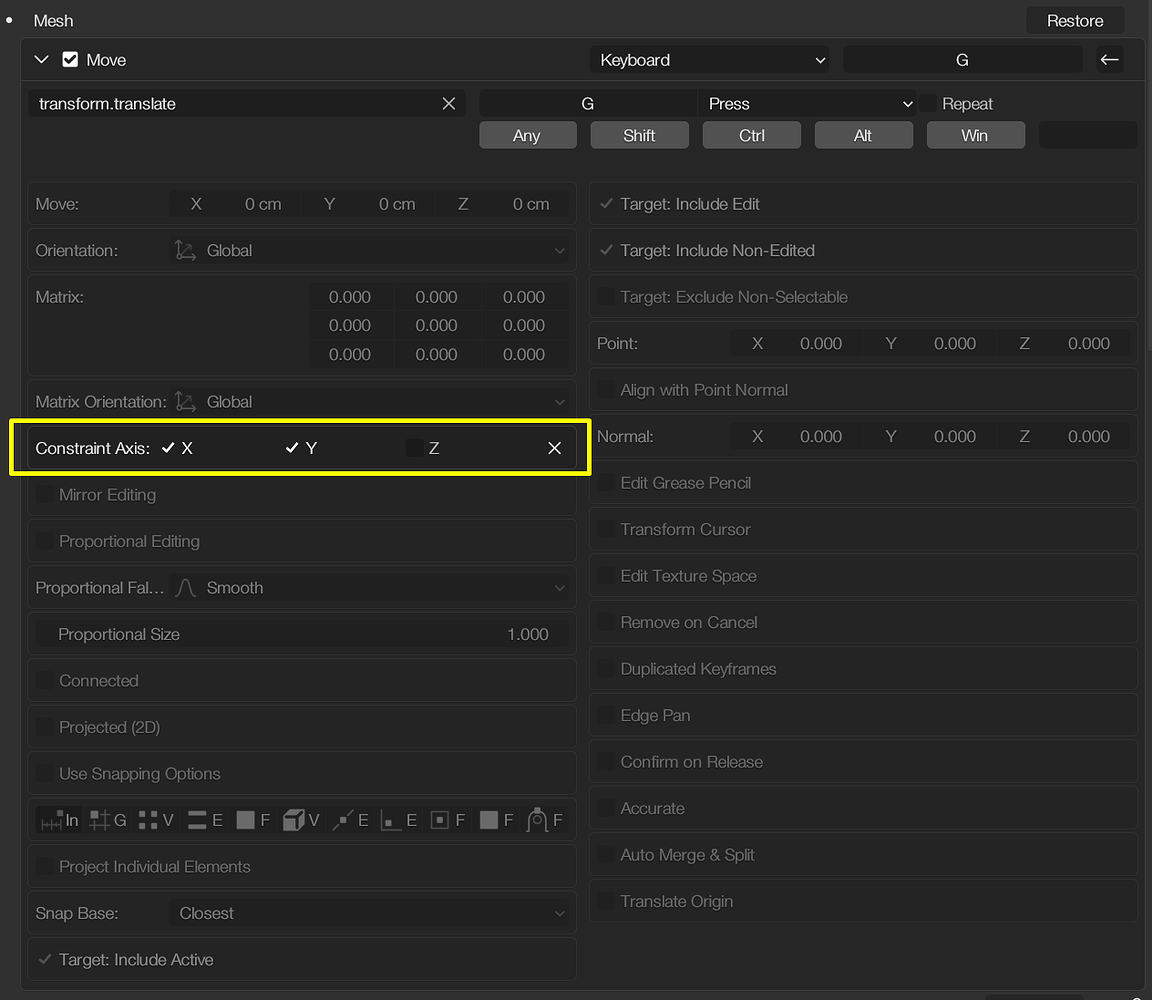Click the G key field beside Press
This screenshot has width=1152, height=1000.
tap(588, 104)
